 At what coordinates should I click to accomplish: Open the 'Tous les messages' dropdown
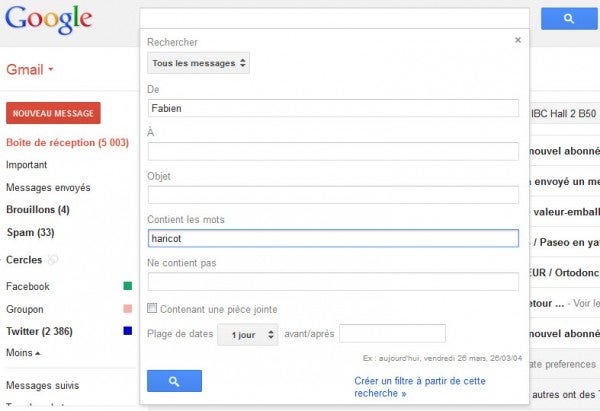click(x=198, y=63)
